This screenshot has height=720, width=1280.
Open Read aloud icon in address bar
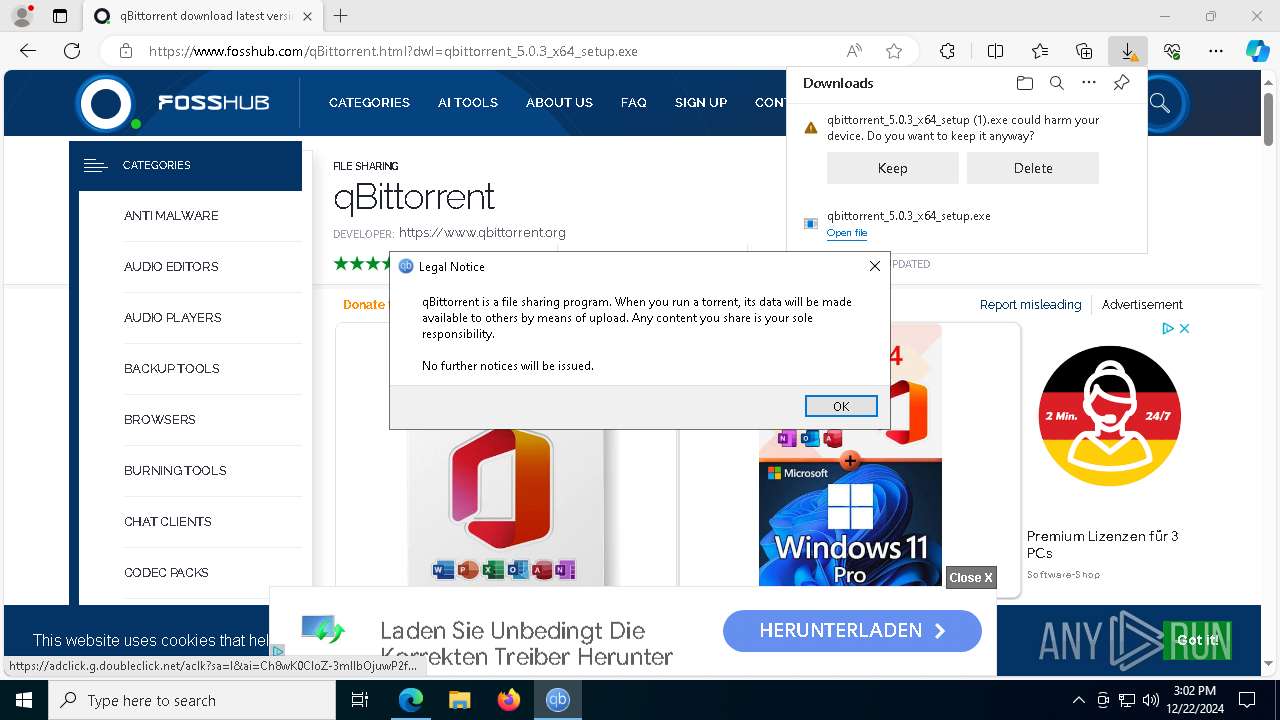pyautogui.click(x=854, y=51)
